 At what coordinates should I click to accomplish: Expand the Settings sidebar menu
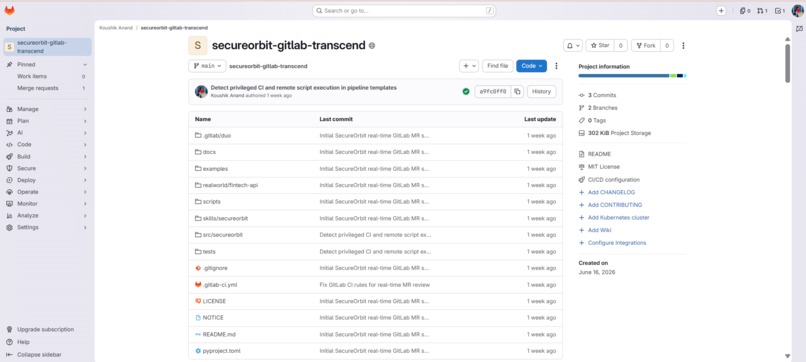click(47, 227)
